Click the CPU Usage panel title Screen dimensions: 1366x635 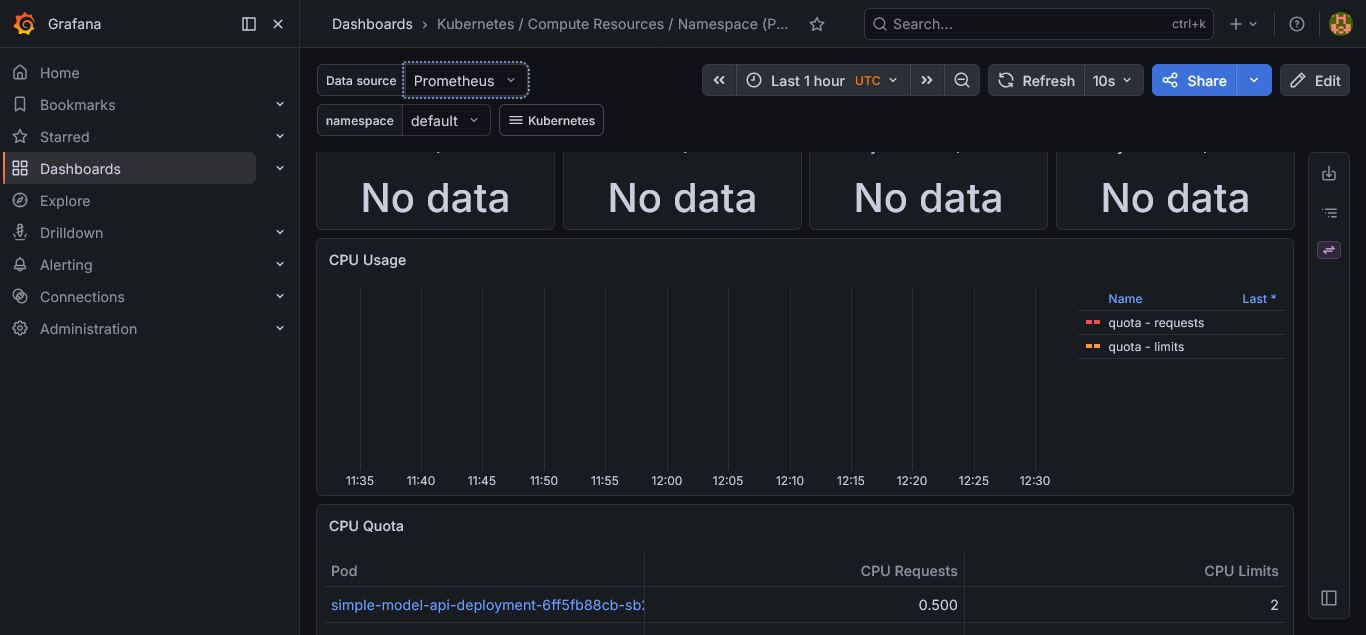[367, 260]
